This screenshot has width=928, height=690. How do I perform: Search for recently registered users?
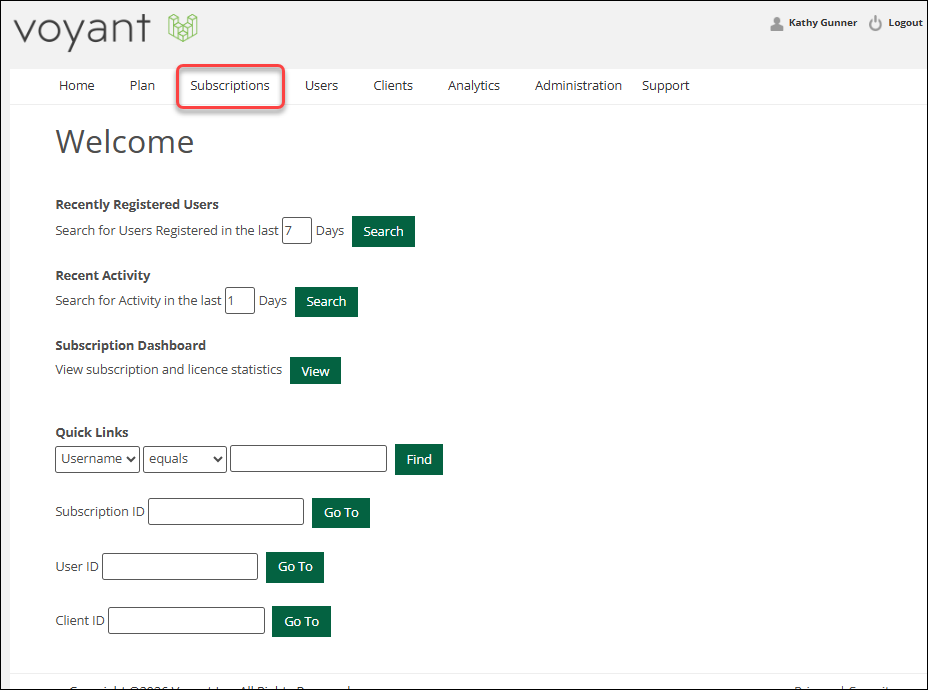coord(383,231)
